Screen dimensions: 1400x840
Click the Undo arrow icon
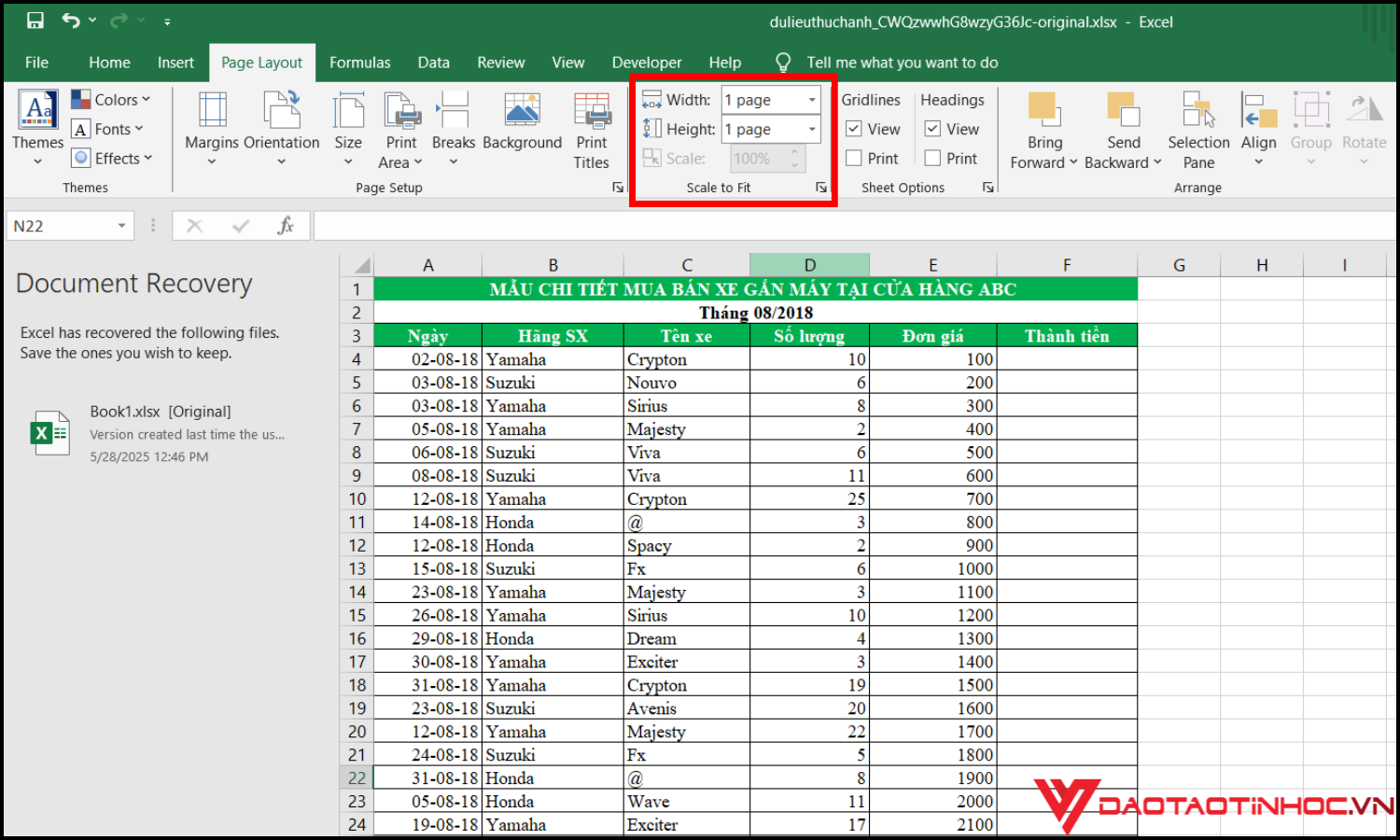point(71,21)
